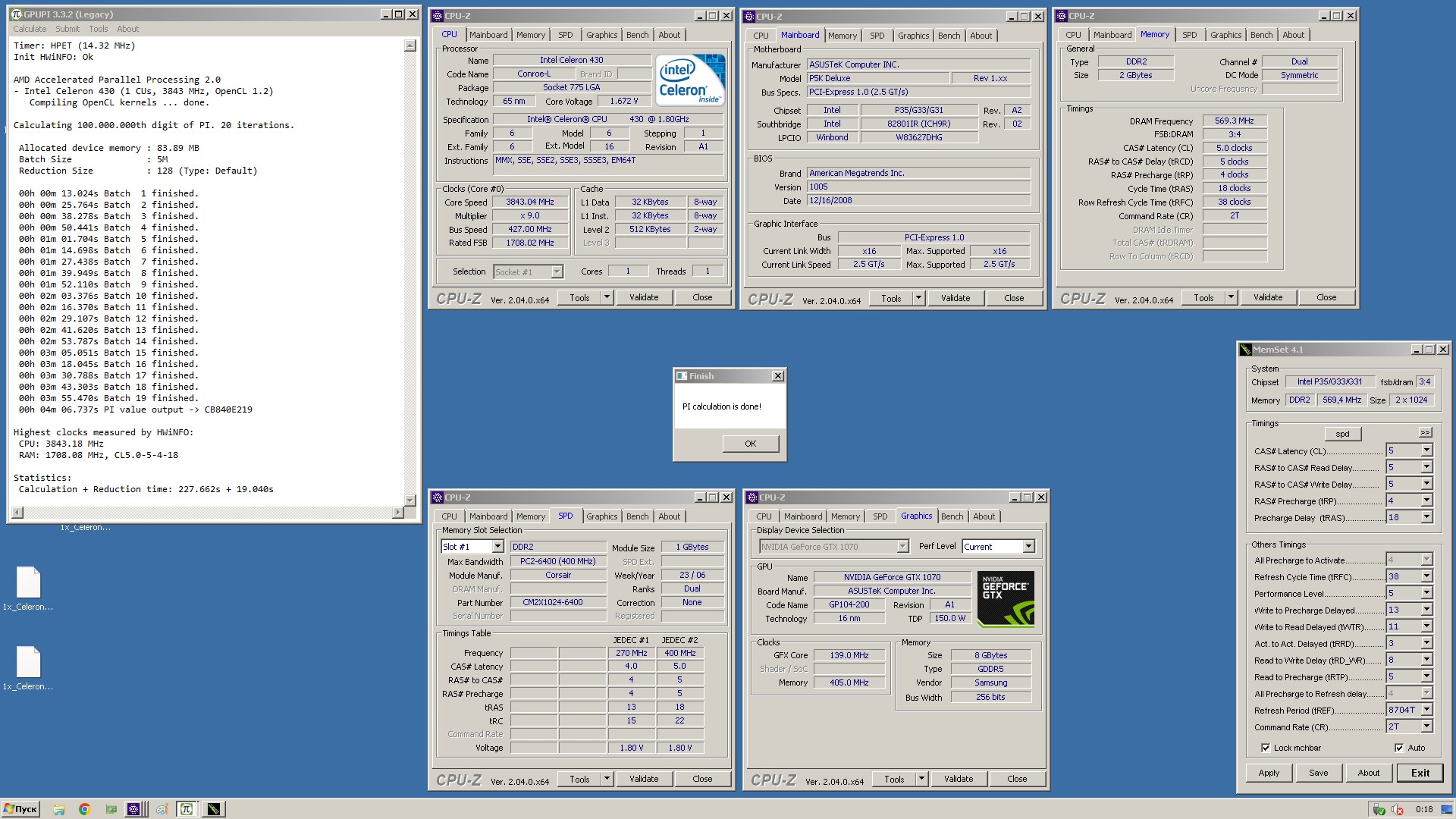
Task: Click Close in CPU-Z Graphics window
Action: (1017, 779)
